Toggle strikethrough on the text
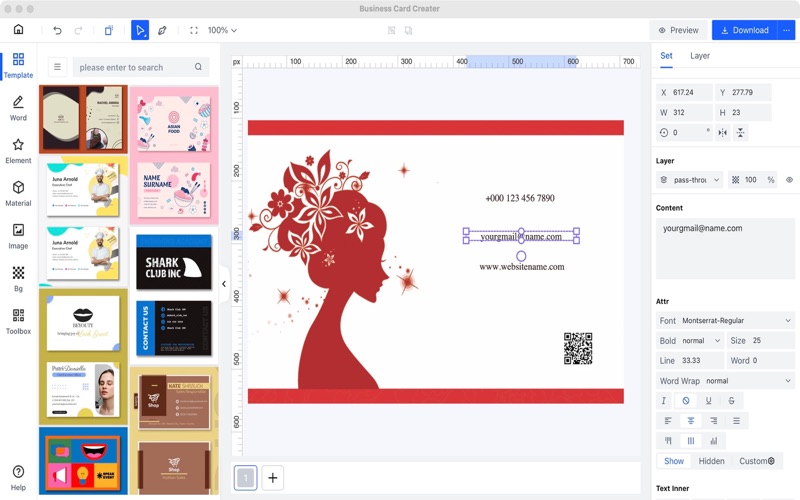The width and height of the screenshot is (800, 500). pyautogui.click(x=731, y=401)
